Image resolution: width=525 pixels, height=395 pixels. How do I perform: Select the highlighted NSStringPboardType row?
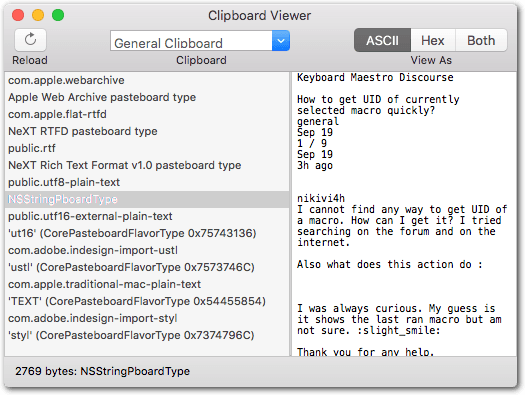(147, 200)
